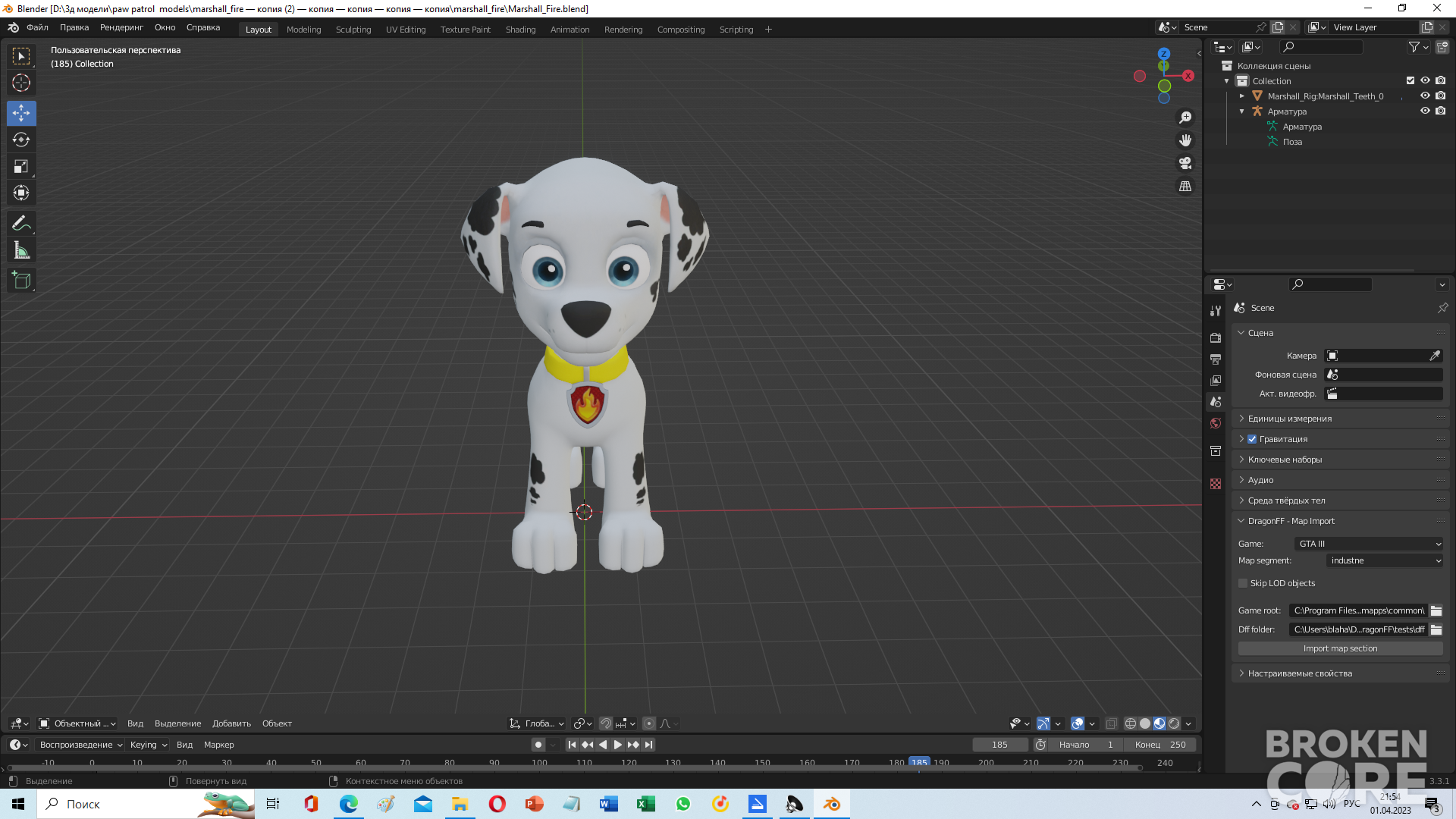Screen dimensions: 1456x819
Task: Open Microsoft Edge from taskbar
Action: tap(349, 804)
